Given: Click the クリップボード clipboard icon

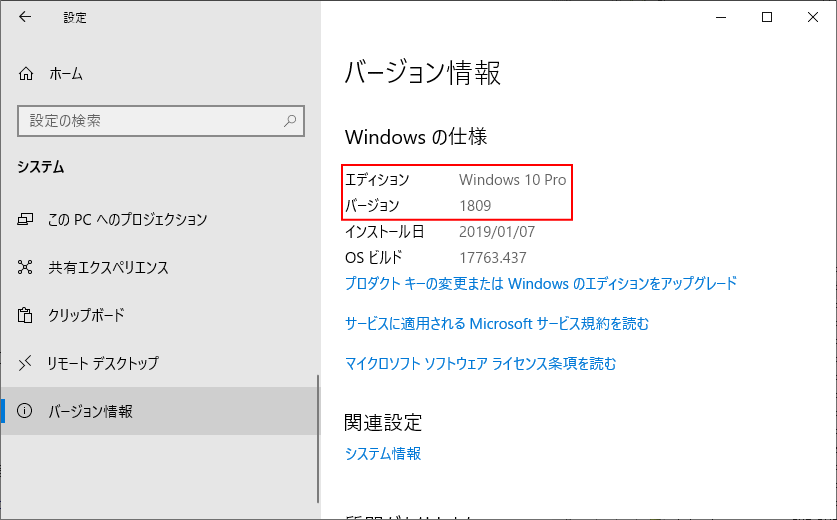Looking at the screenshot, I should tap(25, 315).
